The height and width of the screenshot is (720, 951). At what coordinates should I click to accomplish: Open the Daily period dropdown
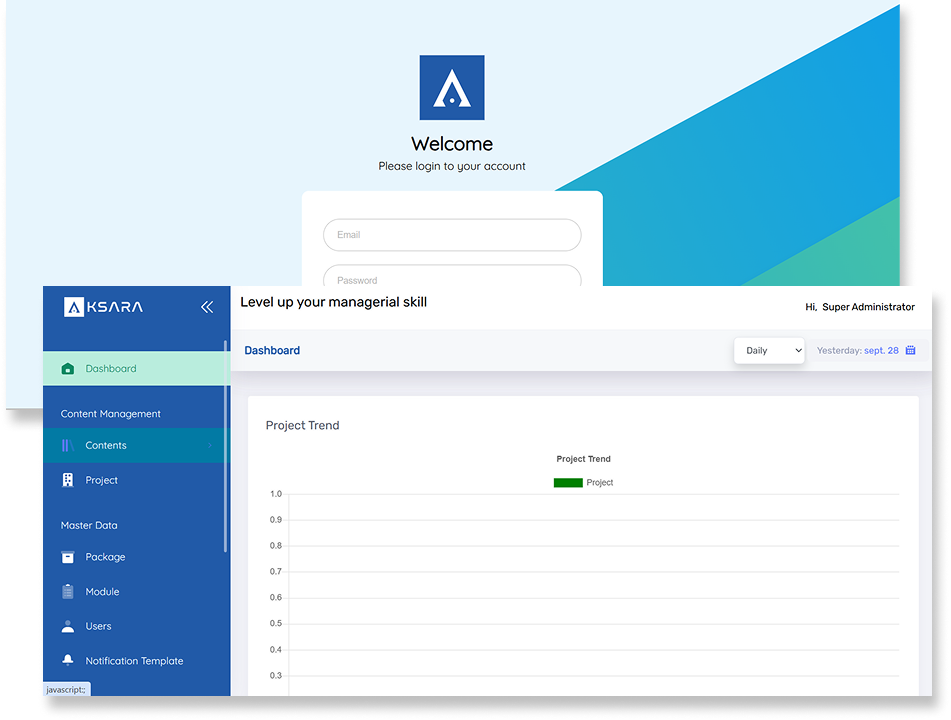769,351
